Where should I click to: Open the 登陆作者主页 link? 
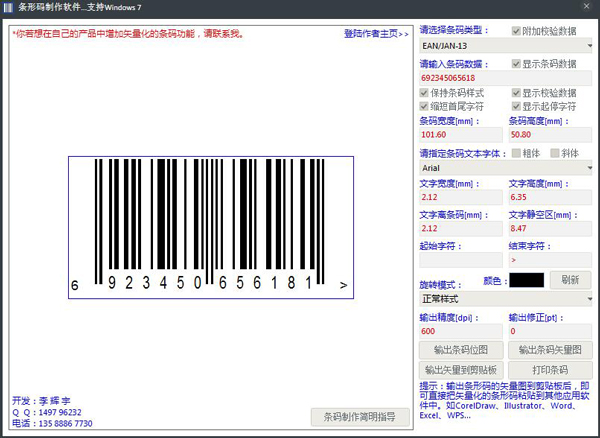pyautogui.click(x=376, y=34)
